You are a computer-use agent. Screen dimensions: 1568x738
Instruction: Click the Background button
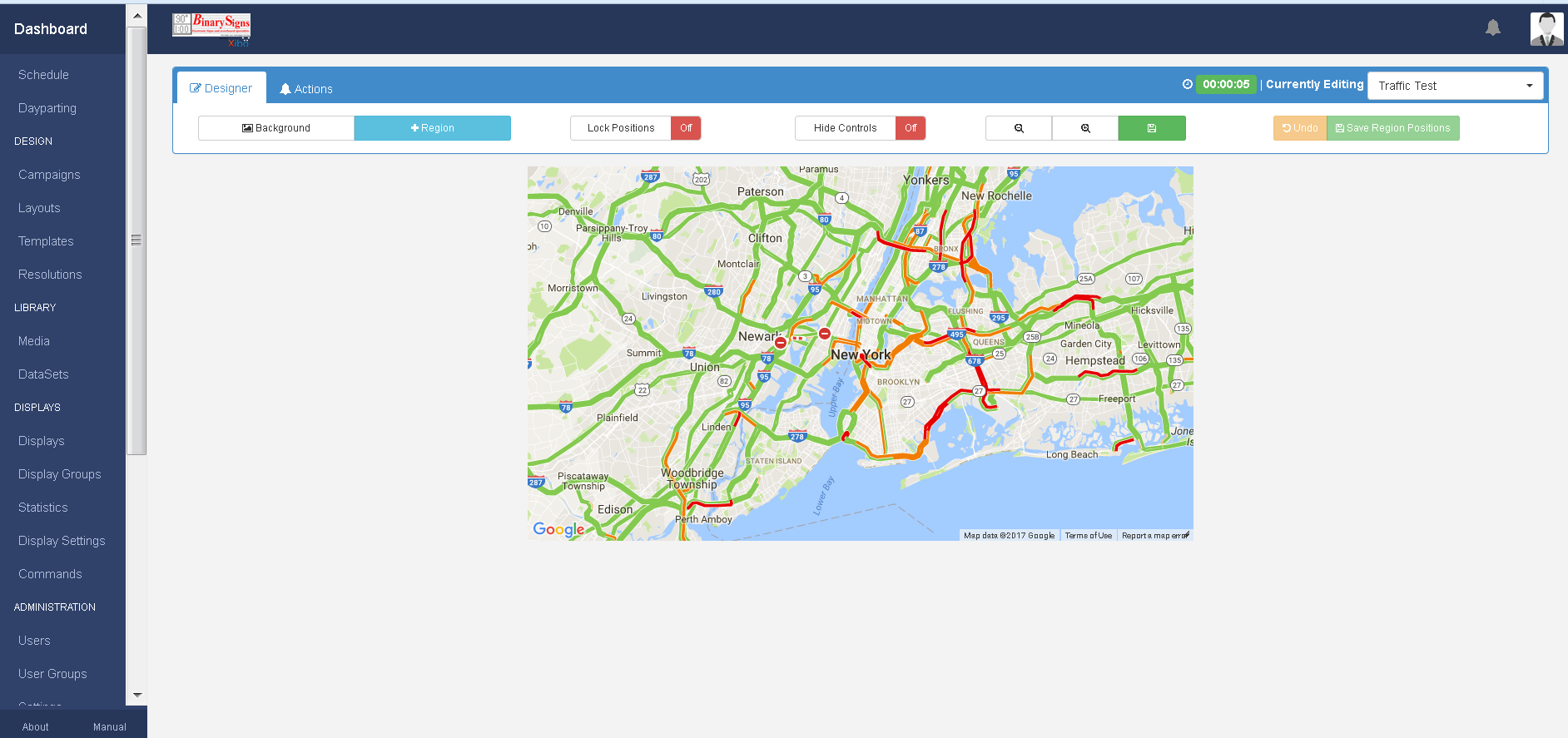pos(276,128)
